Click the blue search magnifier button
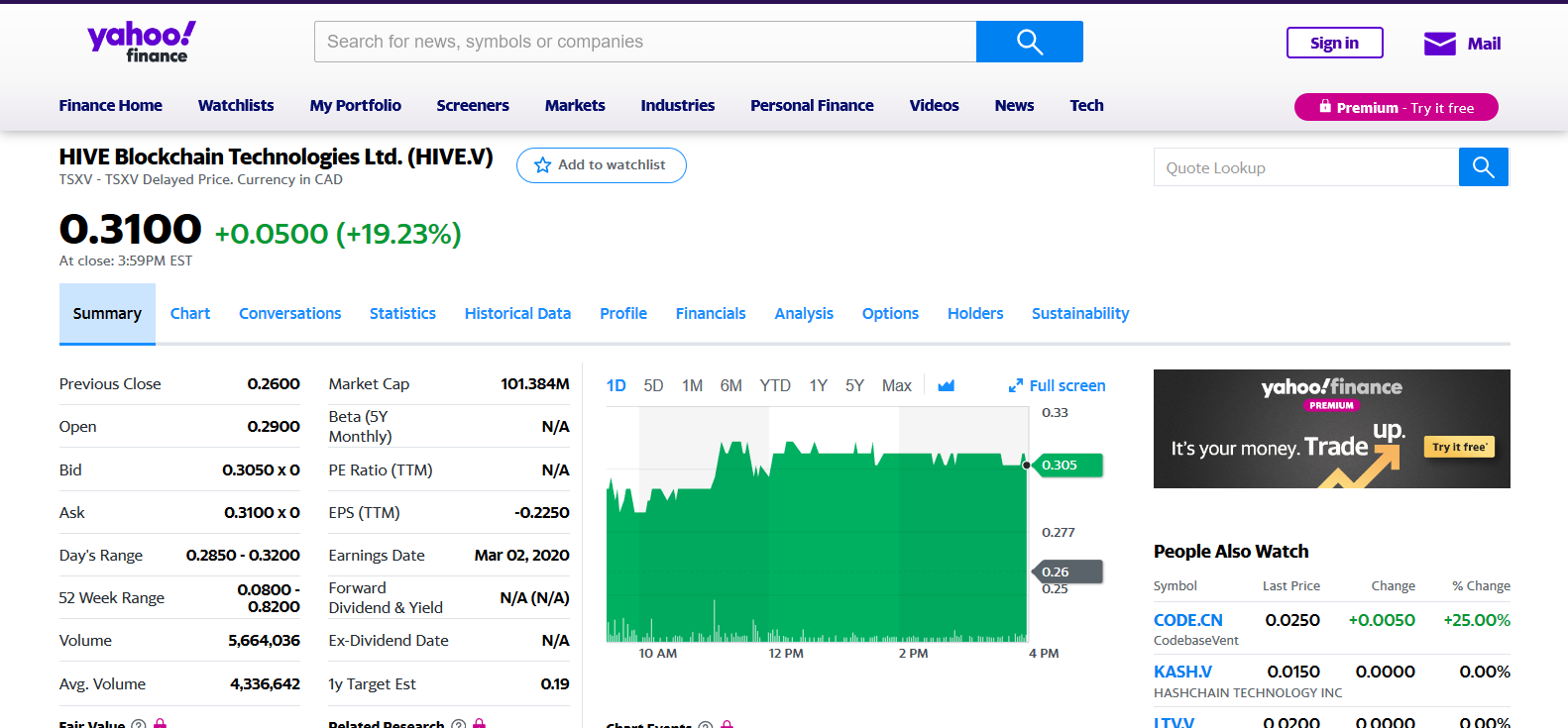The height and width of the screenshot is (728, 1568). [1029, 42]
